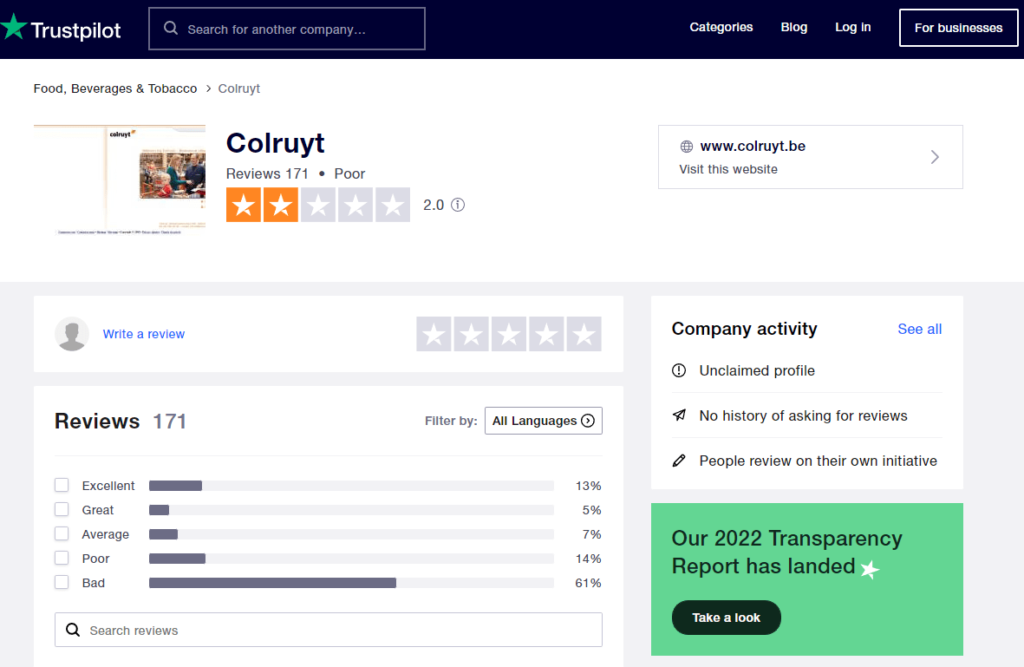Click People review on their own initiative
This screenshot has height=667, width=1024.
point(818,461)
